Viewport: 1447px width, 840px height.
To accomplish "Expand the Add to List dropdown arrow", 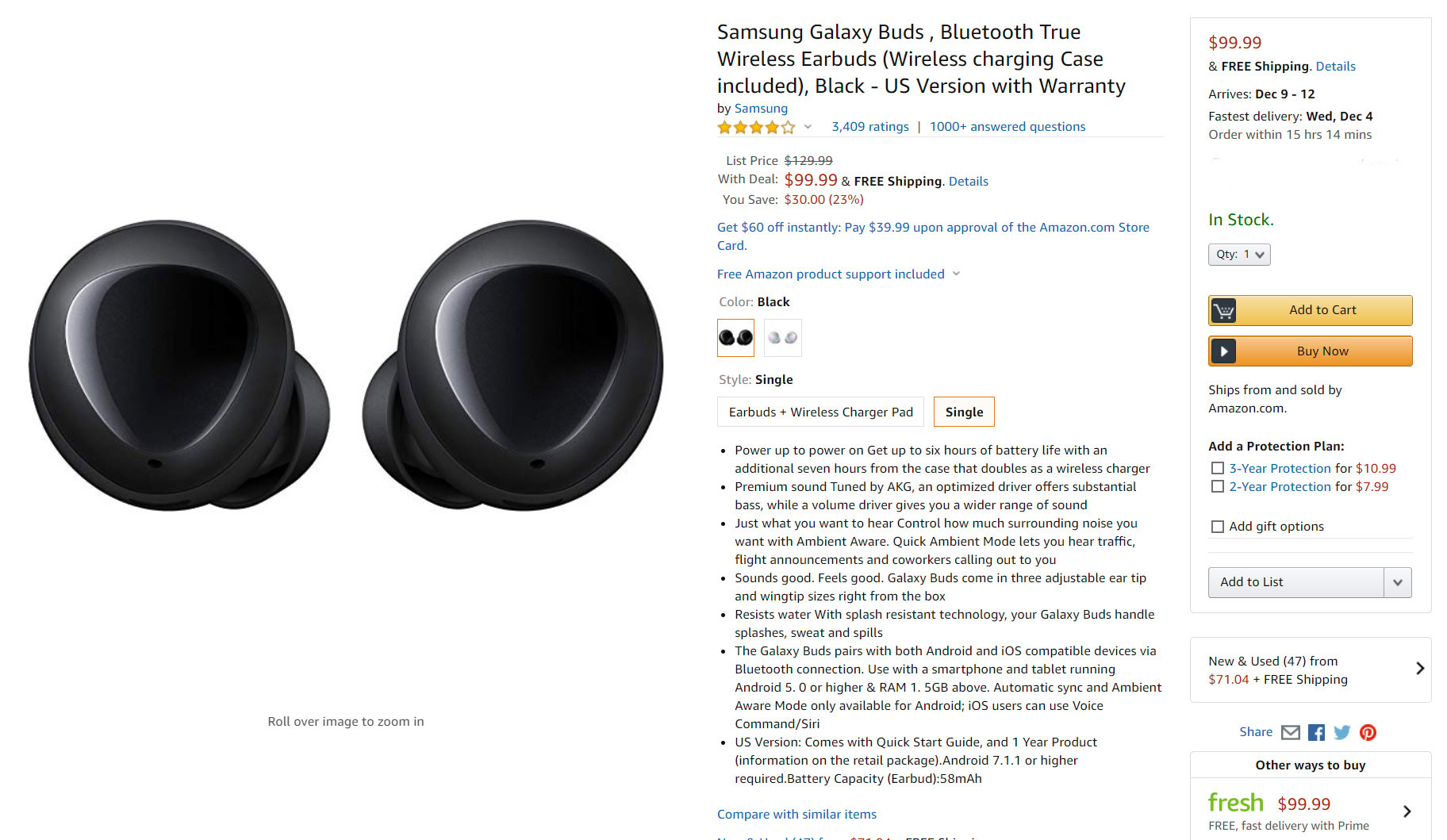I will 1397,582.
